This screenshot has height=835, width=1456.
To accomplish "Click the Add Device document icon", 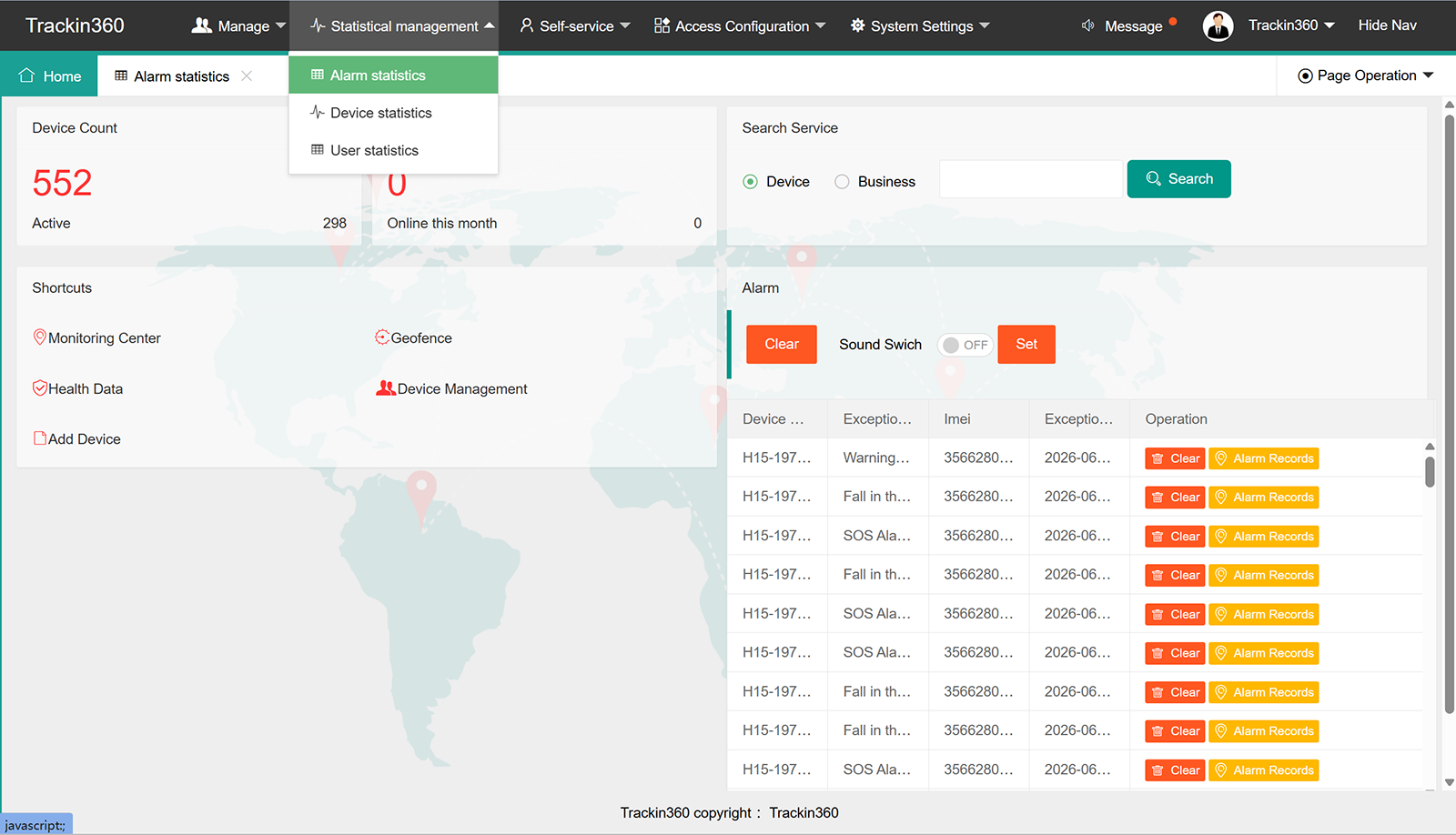I will [40, 438].
